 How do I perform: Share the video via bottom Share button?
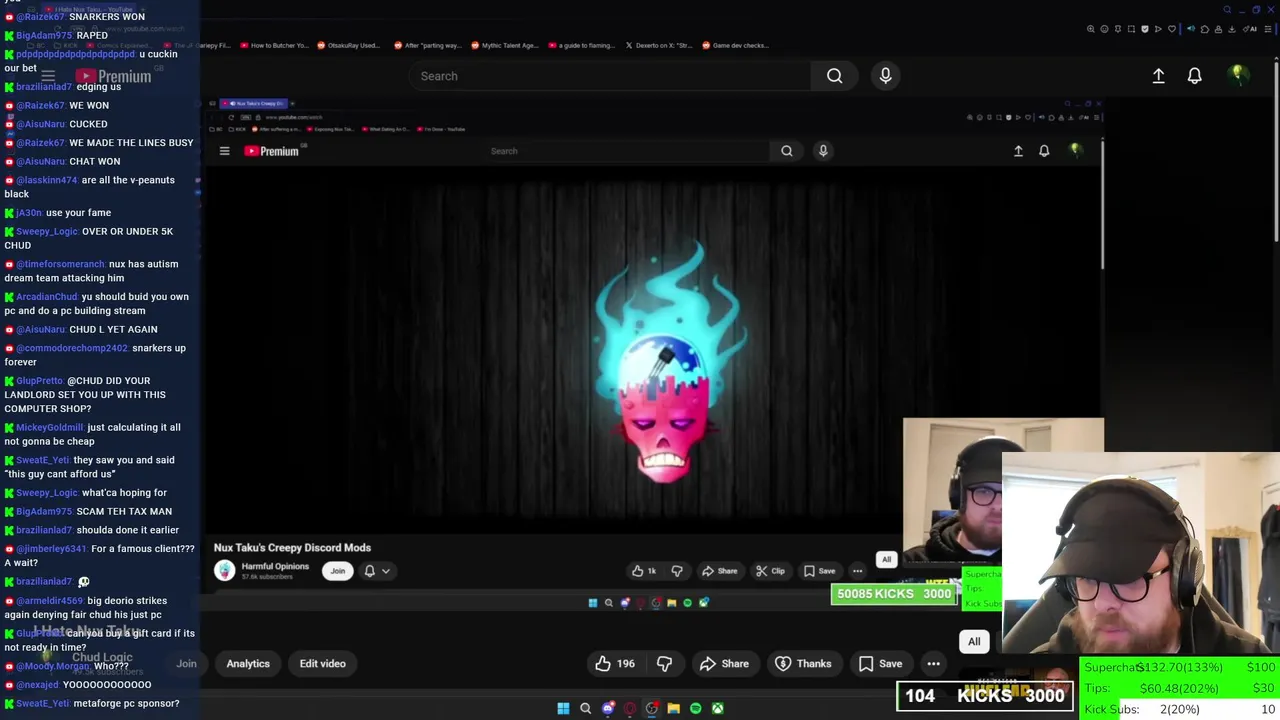click(725, 664)
